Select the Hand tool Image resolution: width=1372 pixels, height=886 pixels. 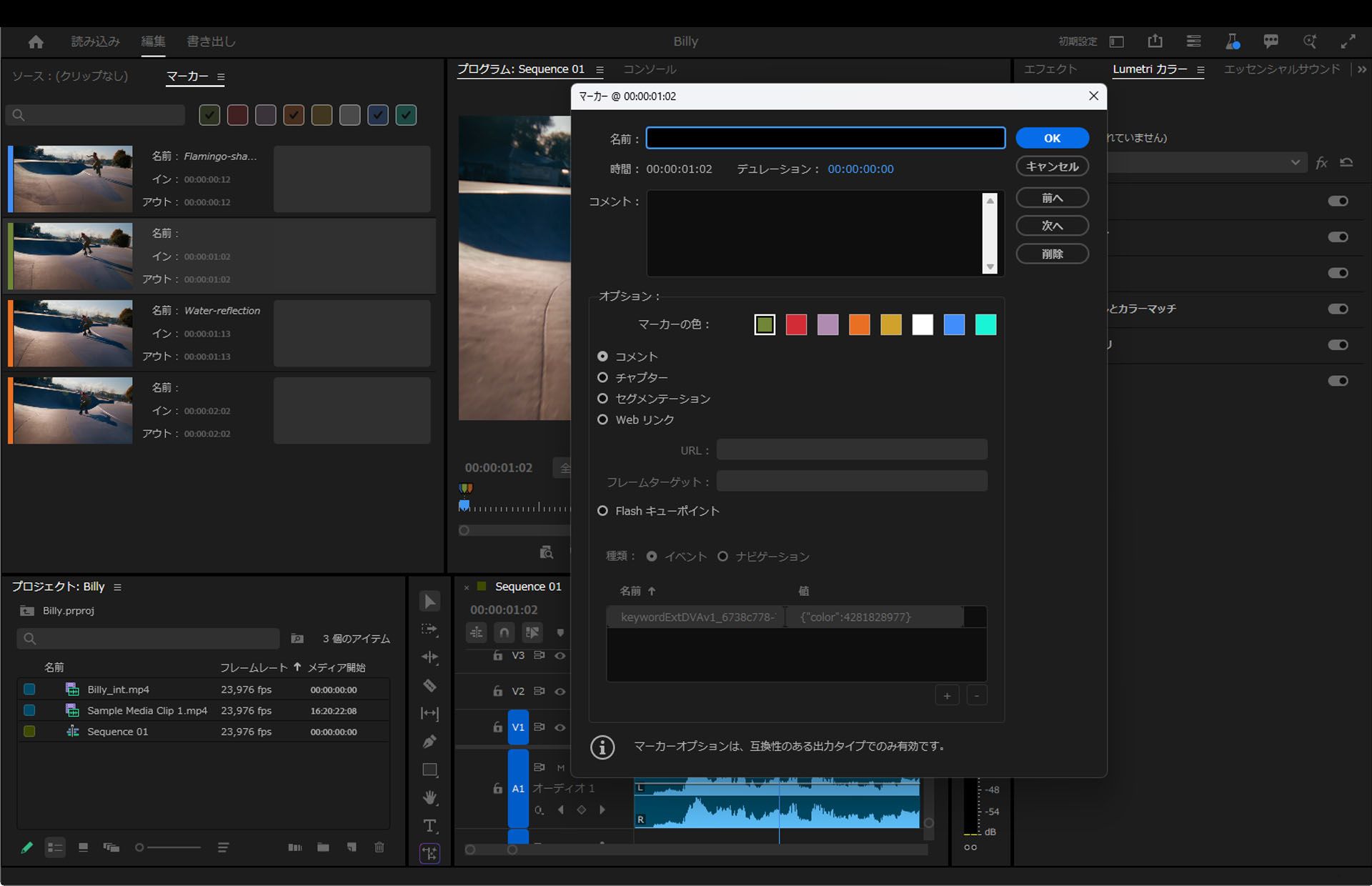429,798
